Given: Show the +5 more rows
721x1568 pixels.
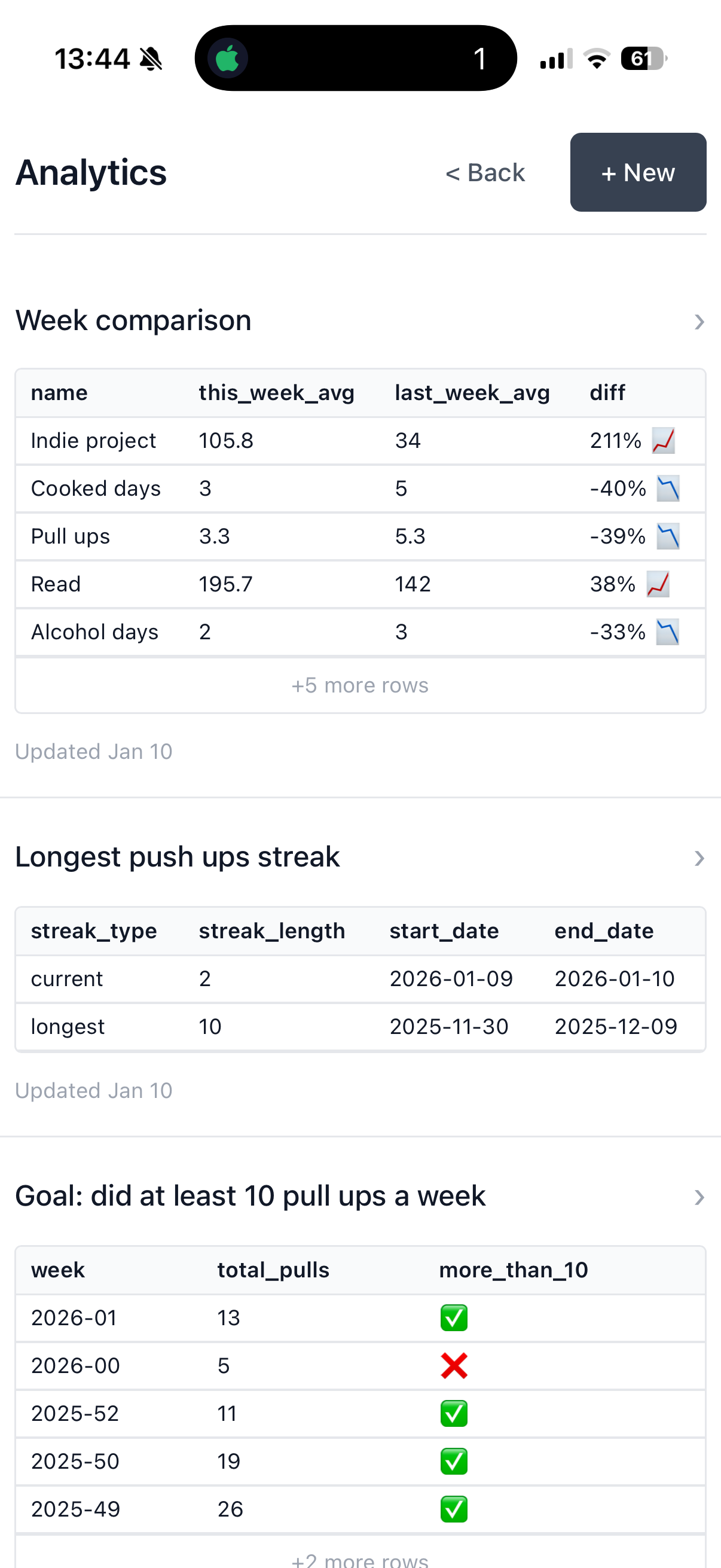Looking at the screenshot, I should [x=360, y=685].
